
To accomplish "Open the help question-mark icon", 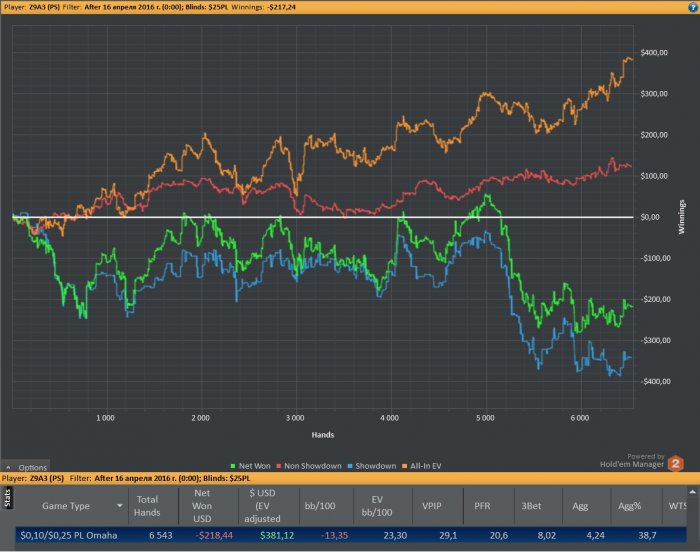I will tap(693, 7).
